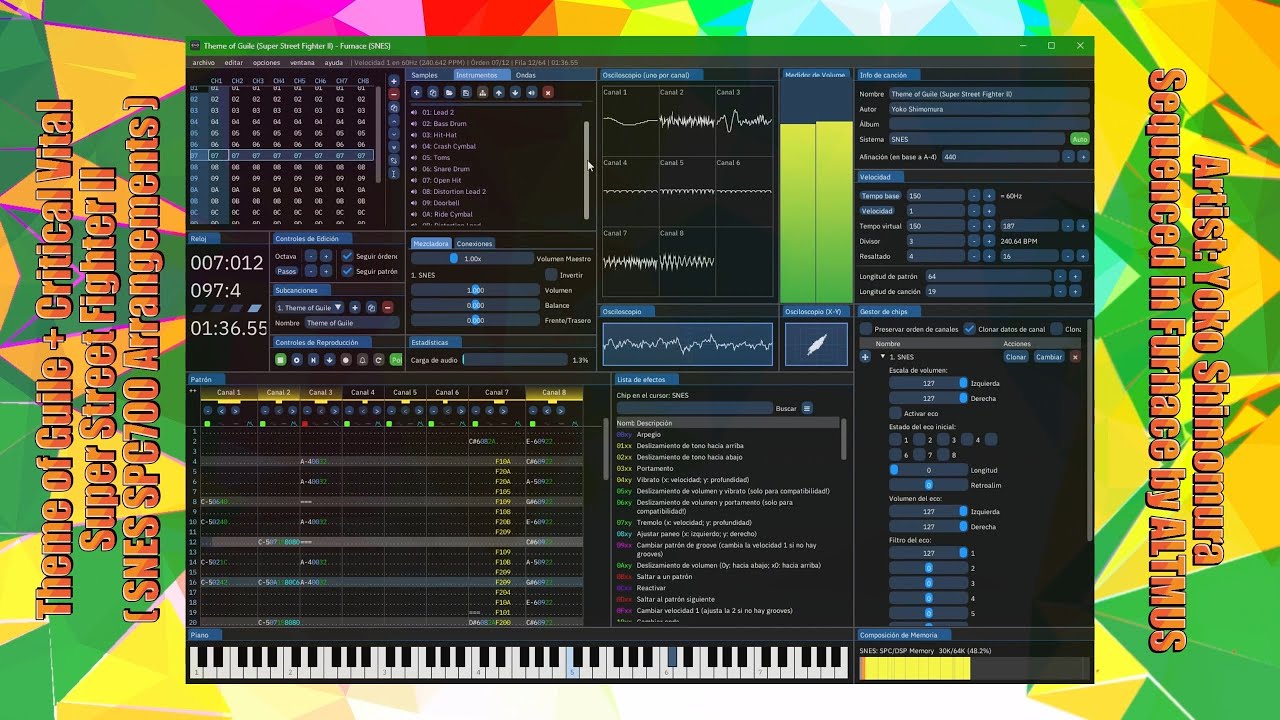1280x720 pixels.
Task: Adjust the Volumen Maestro slider
Action: pos(472,258)
